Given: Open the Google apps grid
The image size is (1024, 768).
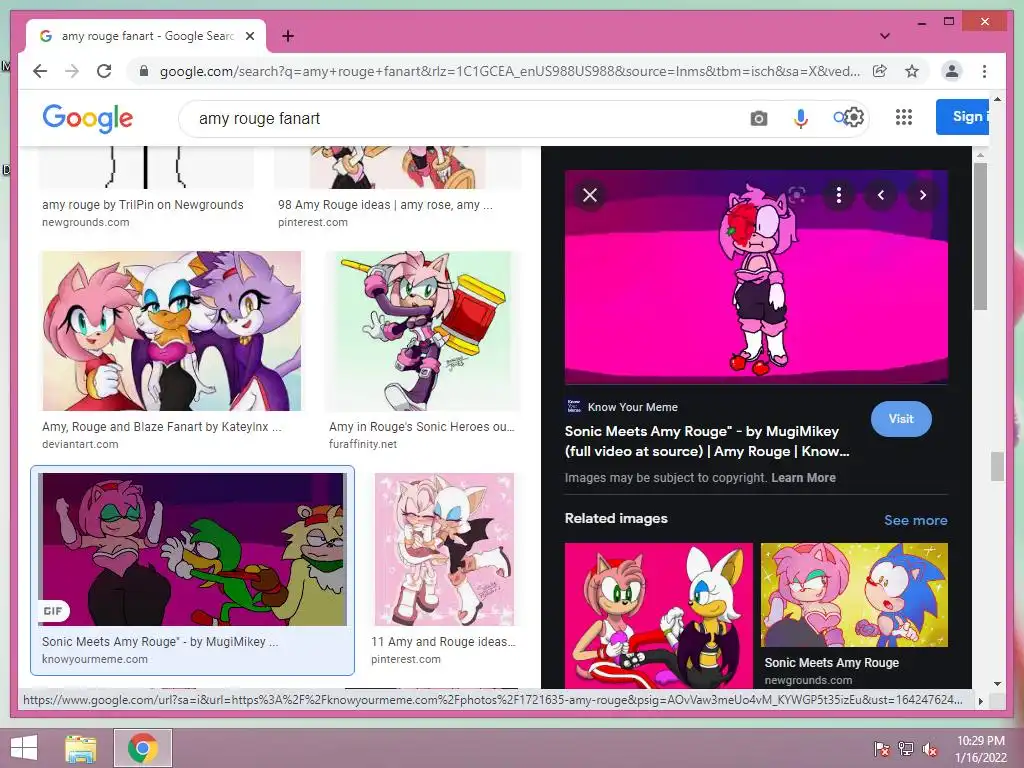Looking at the screenshot, I should (x=904, y=118).
